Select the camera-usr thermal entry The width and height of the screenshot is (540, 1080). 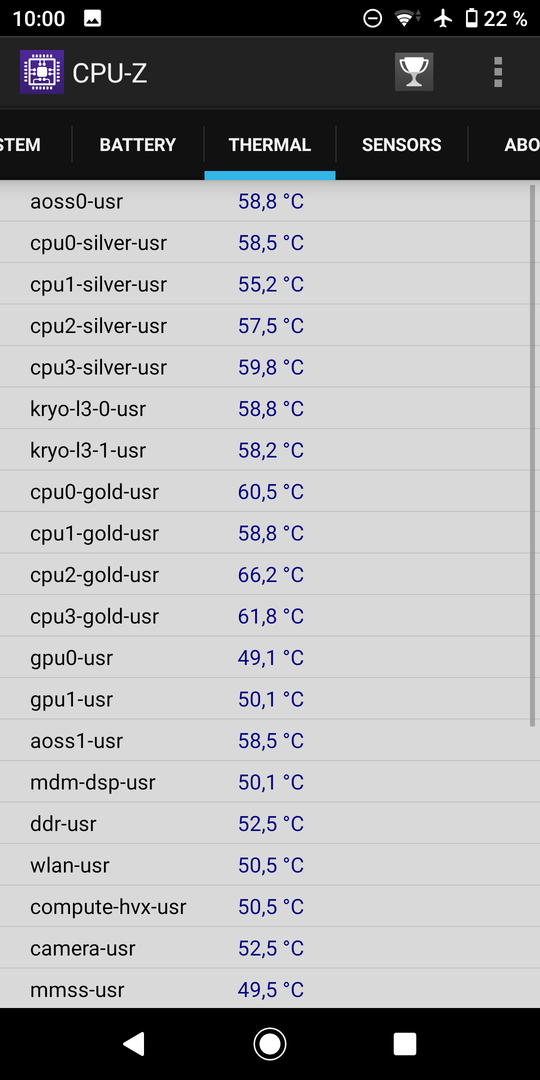(264, 948)
